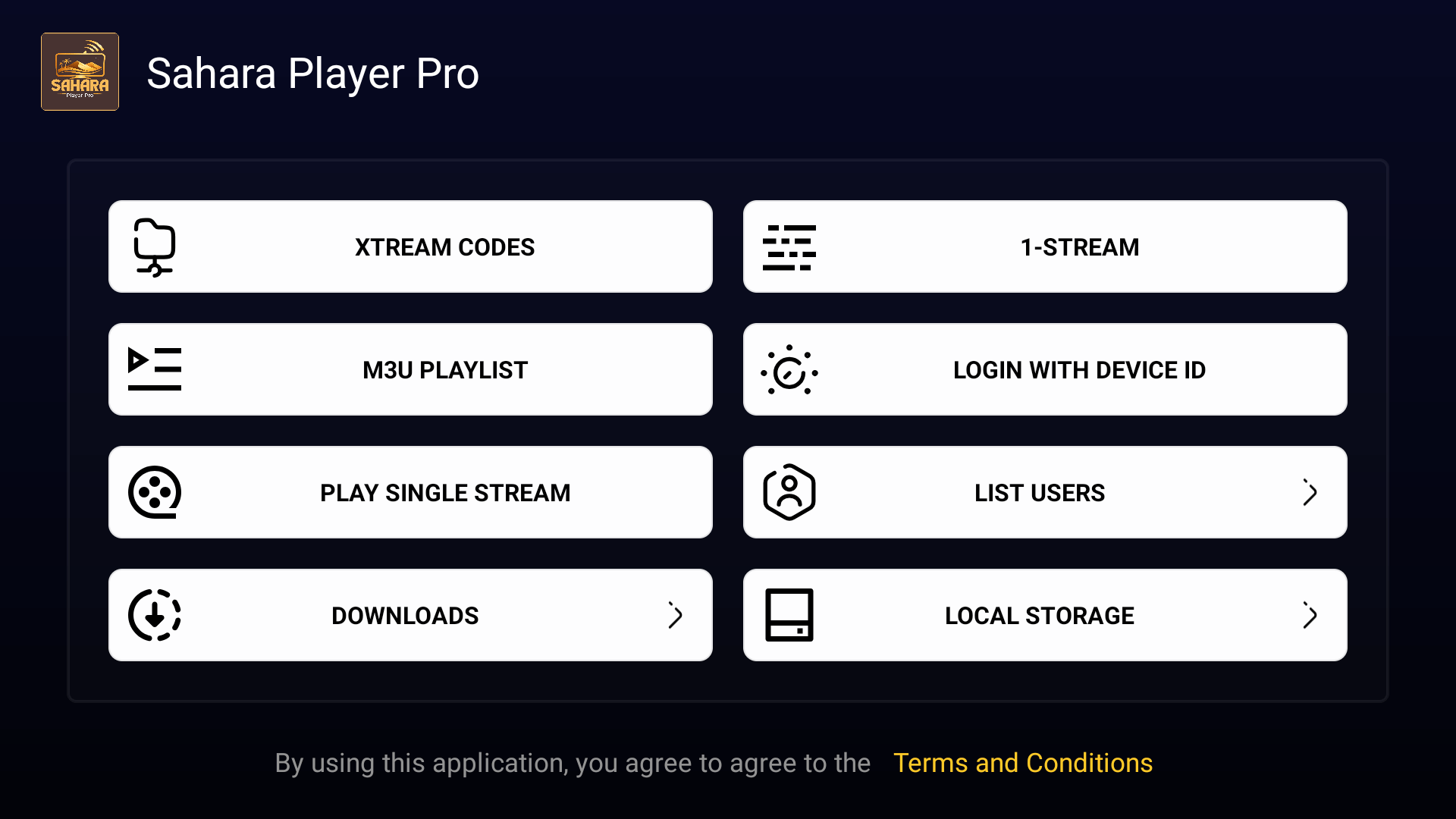Click the M3U Playlist play-list icon
The width and height of the screenshot is (1456, 819).
pos(155,369)
